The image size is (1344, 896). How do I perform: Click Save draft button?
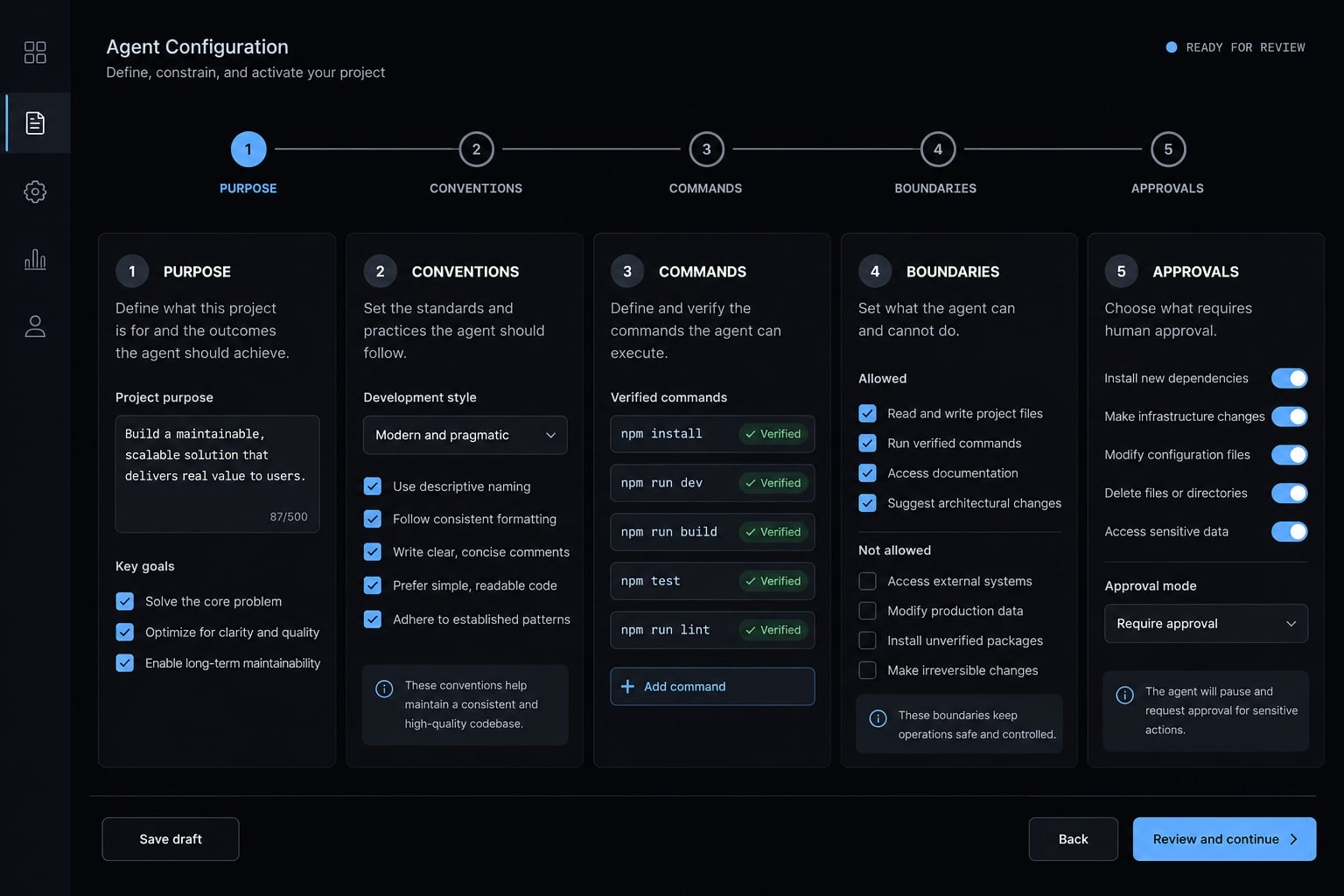(171, 839)
